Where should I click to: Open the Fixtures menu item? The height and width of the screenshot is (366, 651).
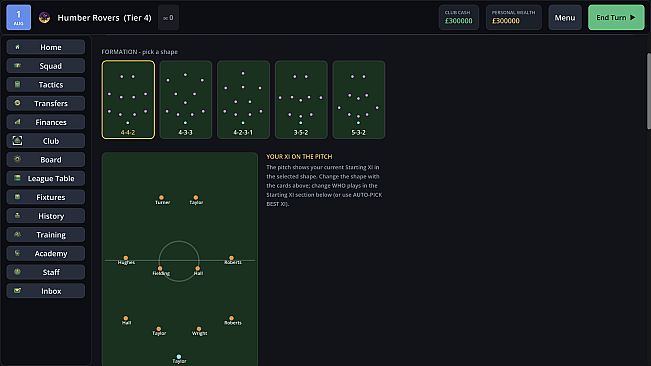(46, 197)
